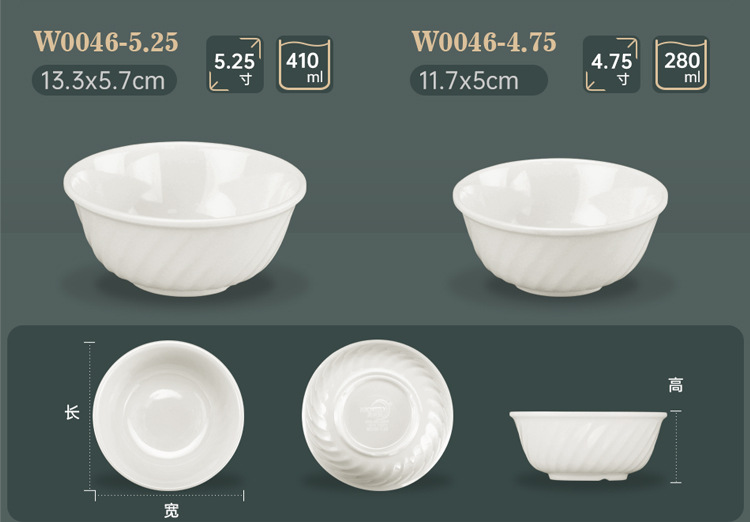The height and width of the screenshot is (522, 750).
Task: Click the 280 ml capacity icon
Action: click(x=681, y=64)
